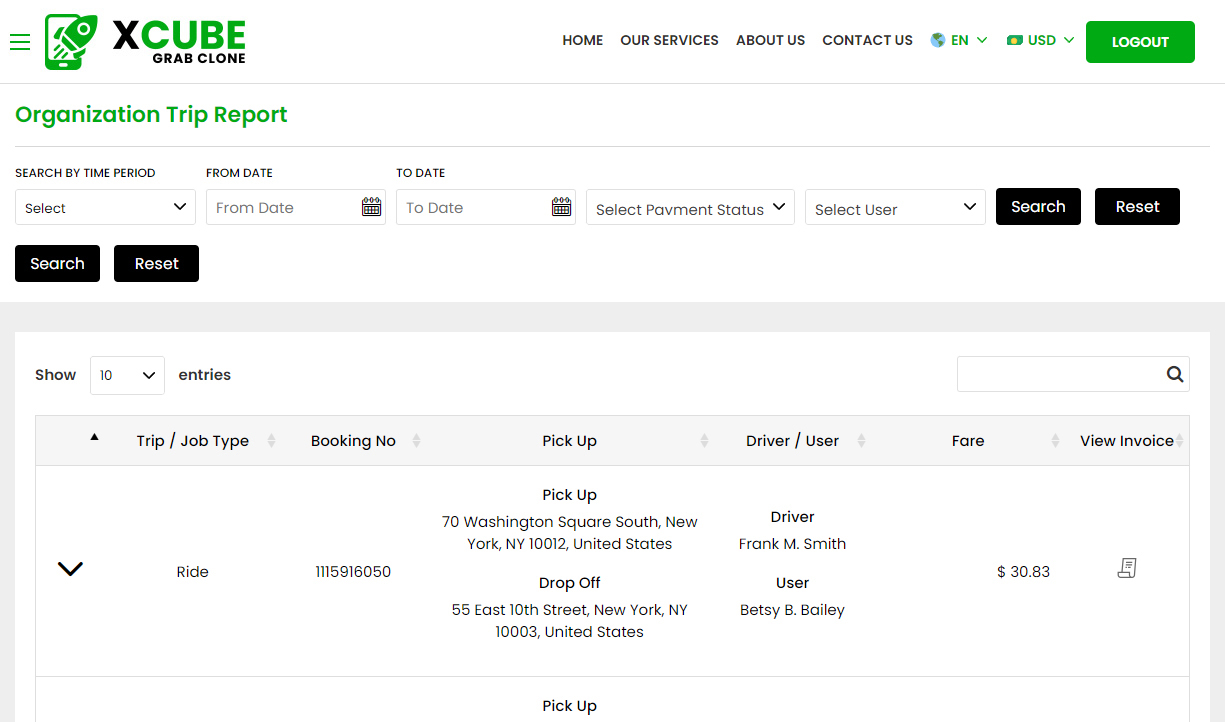Go to Our Services menu item
The image size is (1225, 722).
[669, 41]
